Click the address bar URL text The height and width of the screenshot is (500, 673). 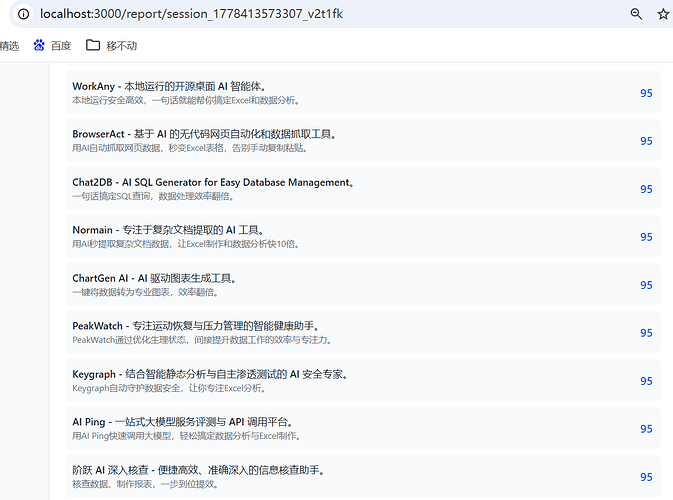(191, 14)
